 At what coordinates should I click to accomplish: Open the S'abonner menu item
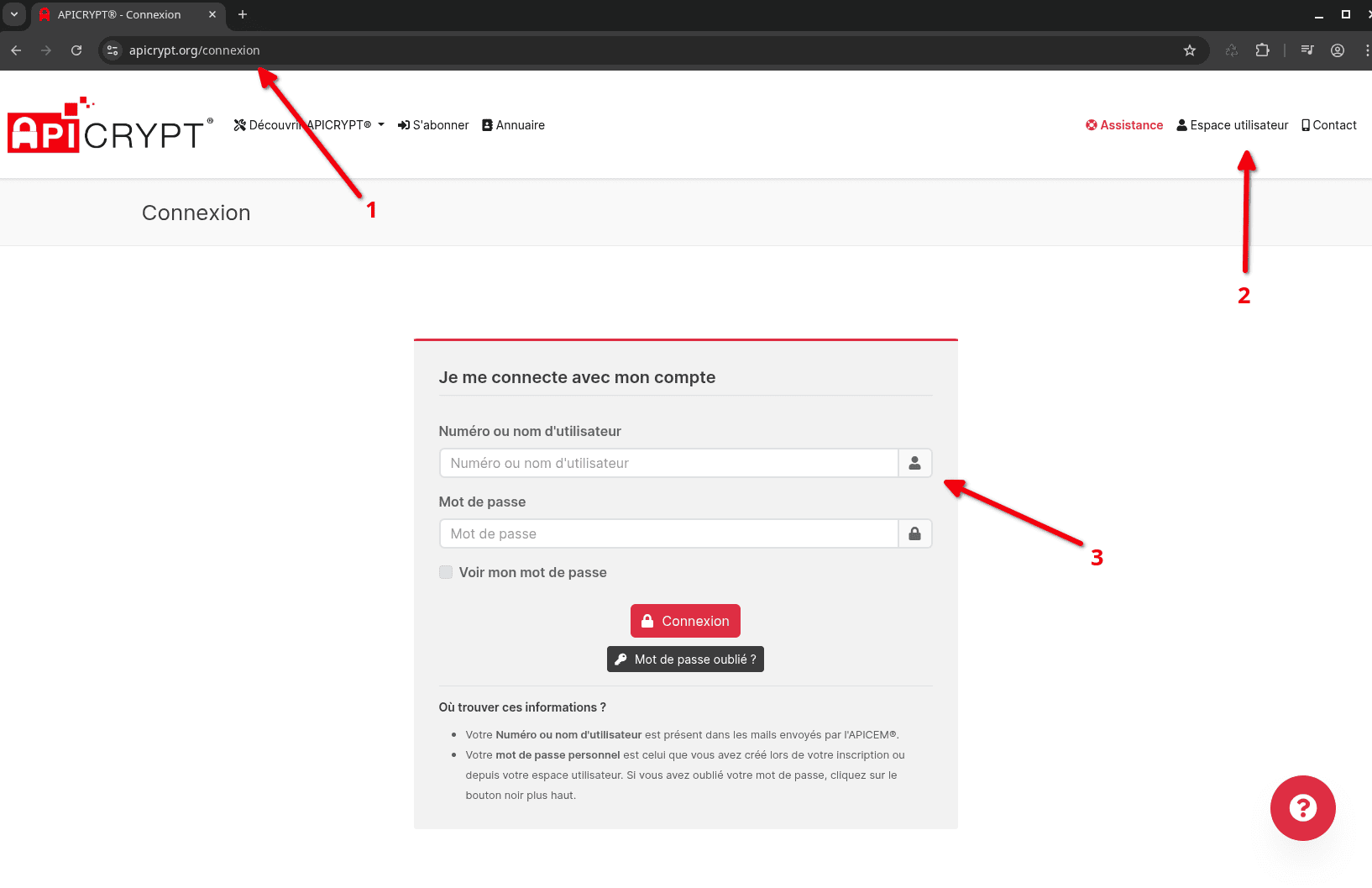[x=433, y=125]
